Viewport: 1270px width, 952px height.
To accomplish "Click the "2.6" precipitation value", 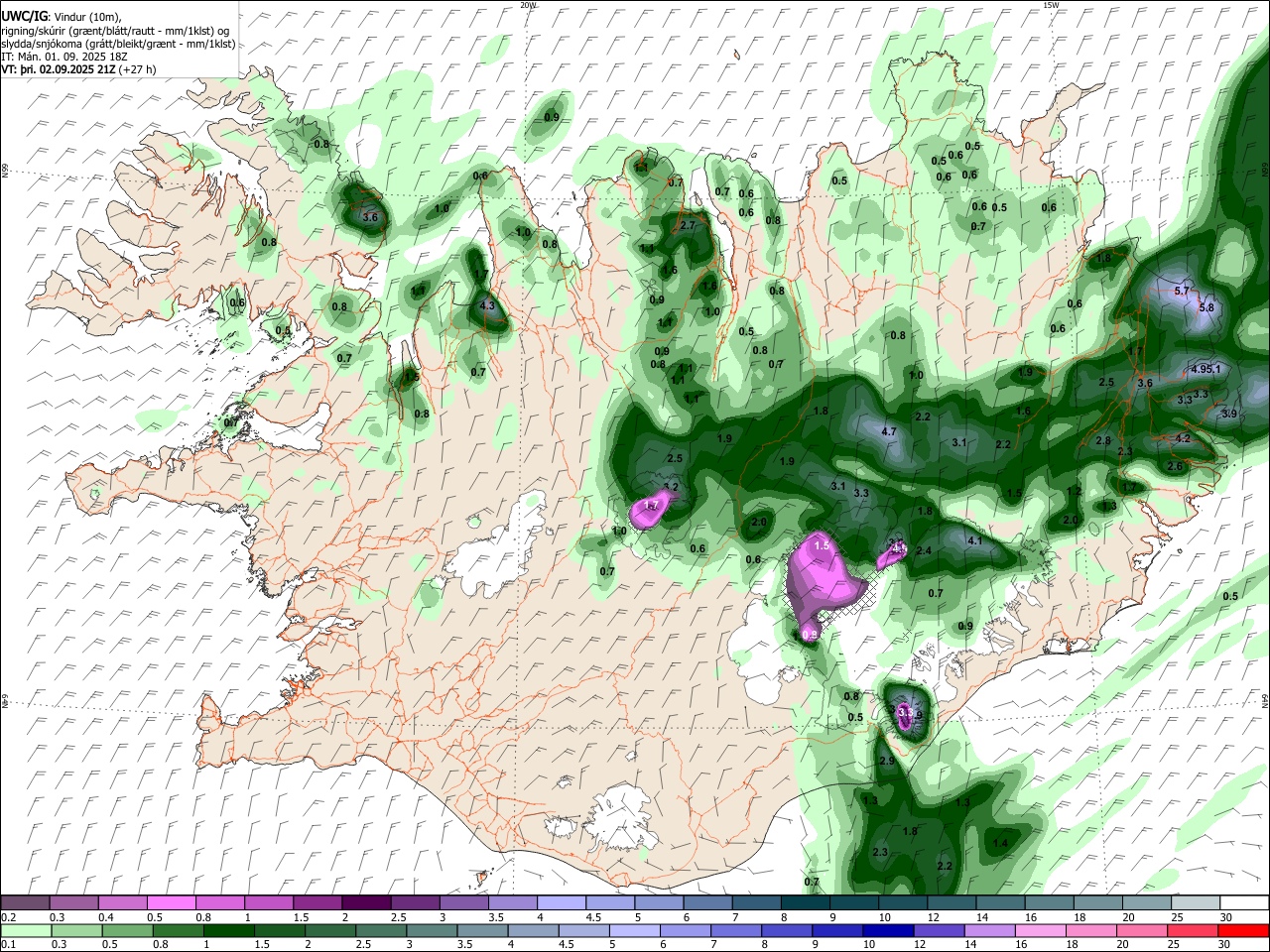I will click(1175, 466).
